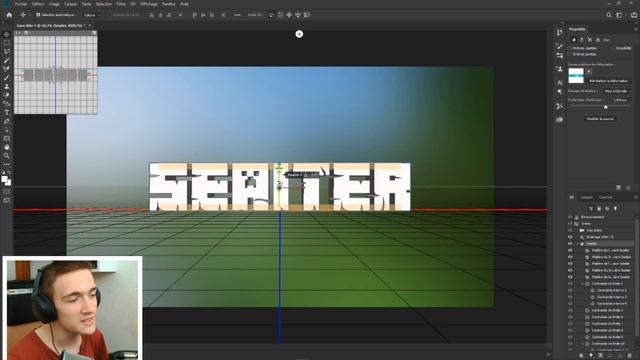Toggle the Ombres portées checkbox
Image resolution: width=640 pixels, height=360 pixels.
coord(571,54)
